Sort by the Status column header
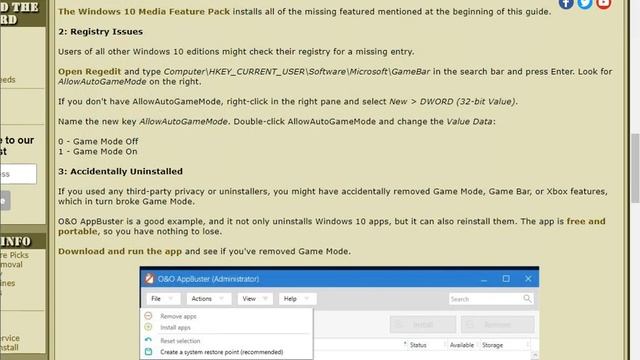The width and height of the screenshot is (640, 360). (x=418, y=345)
